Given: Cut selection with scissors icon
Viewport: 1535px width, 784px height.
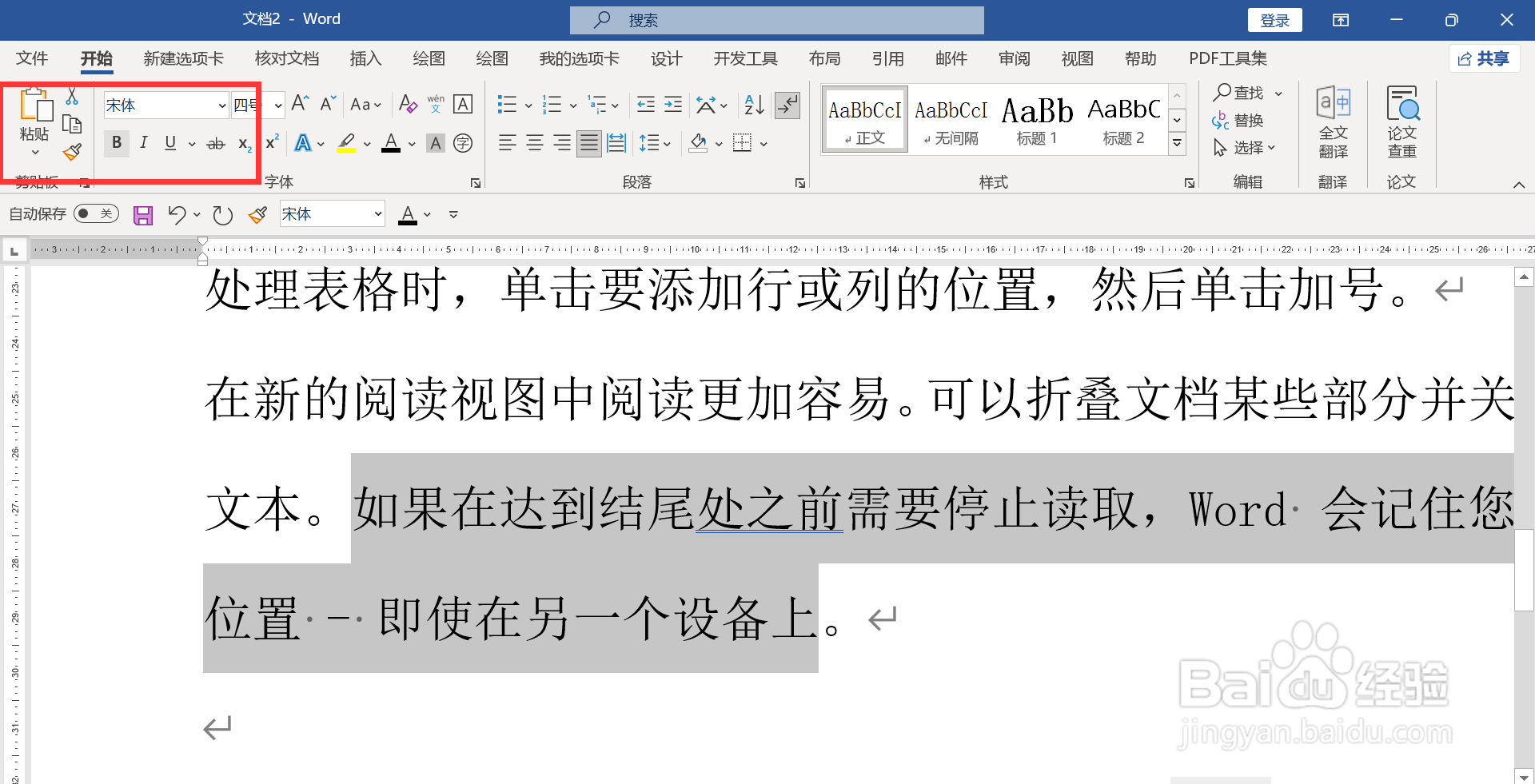Looking at the screenshot, I should (x=72, y=97).
